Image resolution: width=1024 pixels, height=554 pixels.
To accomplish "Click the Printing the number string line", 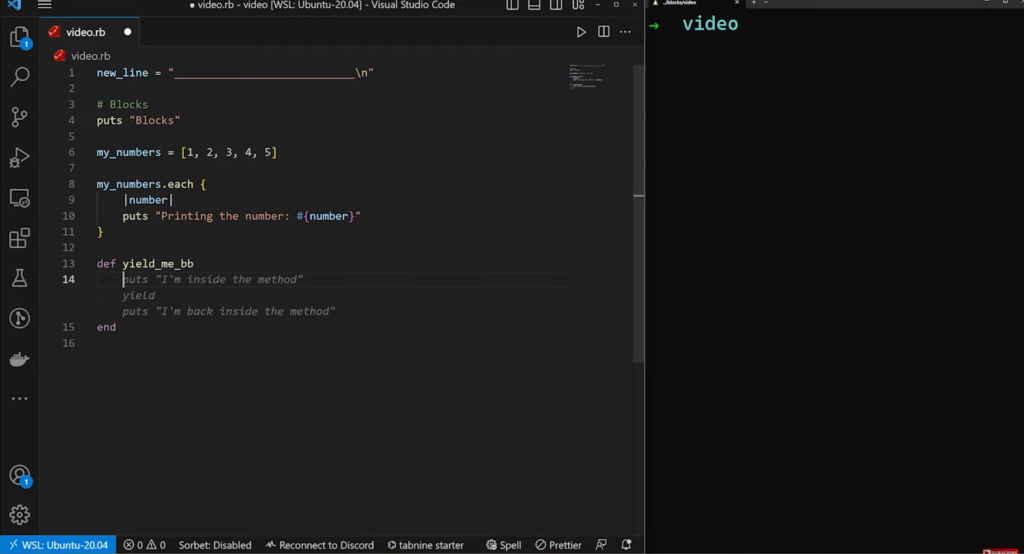I will click(242, 216).
